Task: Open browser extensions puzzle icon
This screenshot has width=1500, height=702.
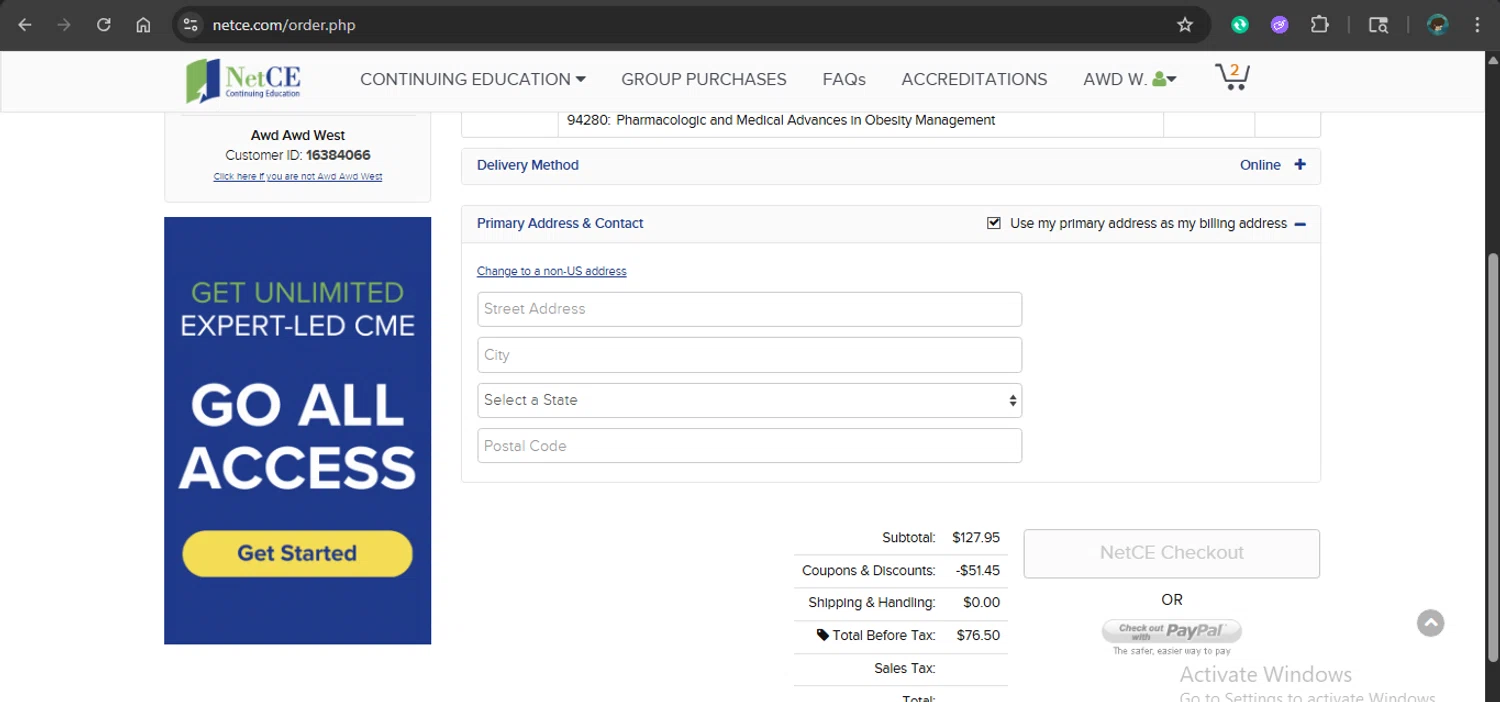Action: point(1320,25)
